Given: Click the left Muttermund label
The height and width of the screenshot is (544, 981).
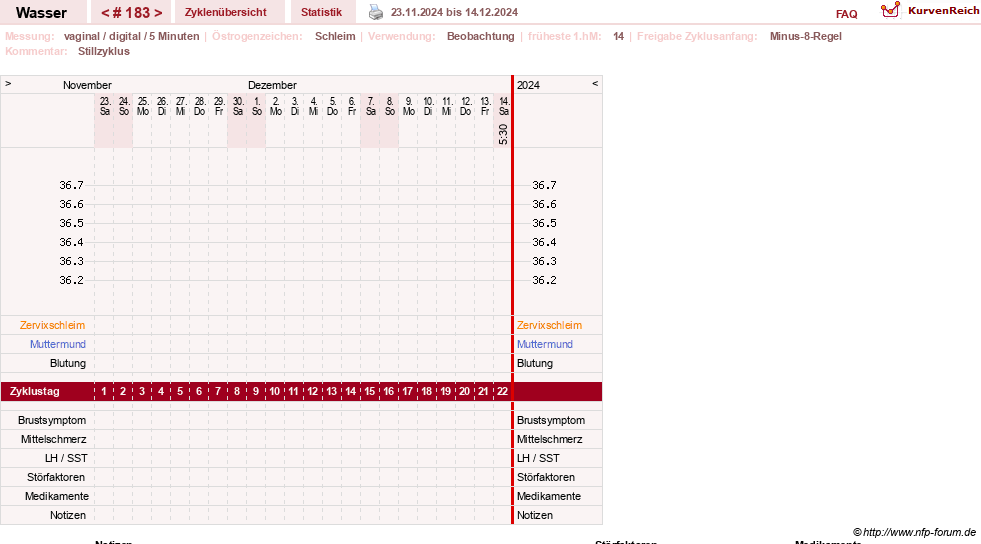Looking at the screenshot, I should (x=58, y=344).
